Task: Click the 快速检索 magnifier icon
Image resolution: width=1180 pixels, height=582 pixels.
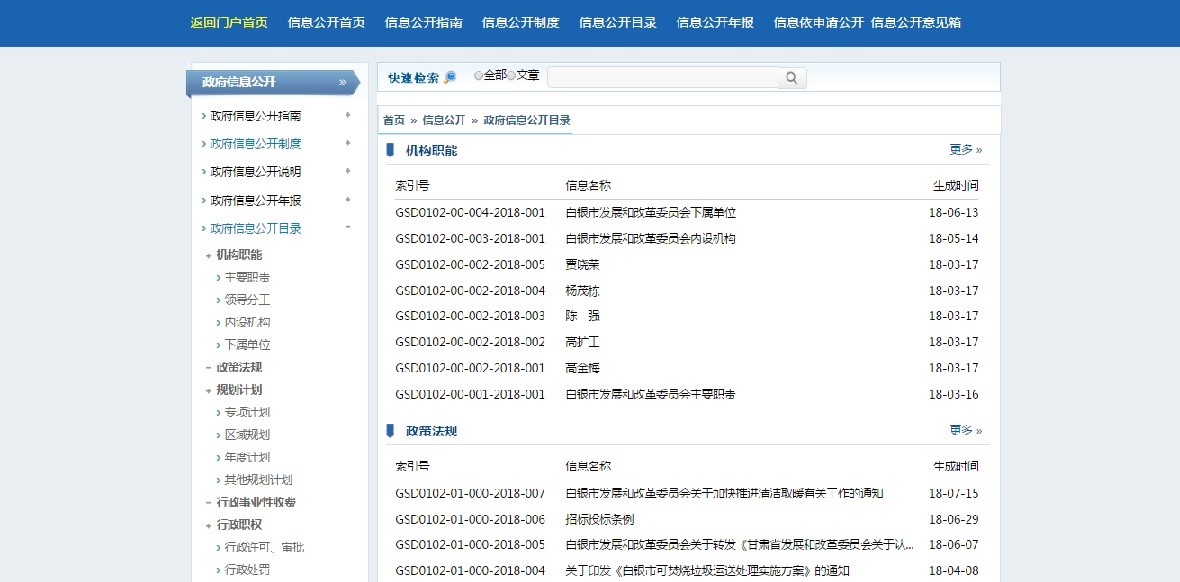Action: tap(450, 77)
